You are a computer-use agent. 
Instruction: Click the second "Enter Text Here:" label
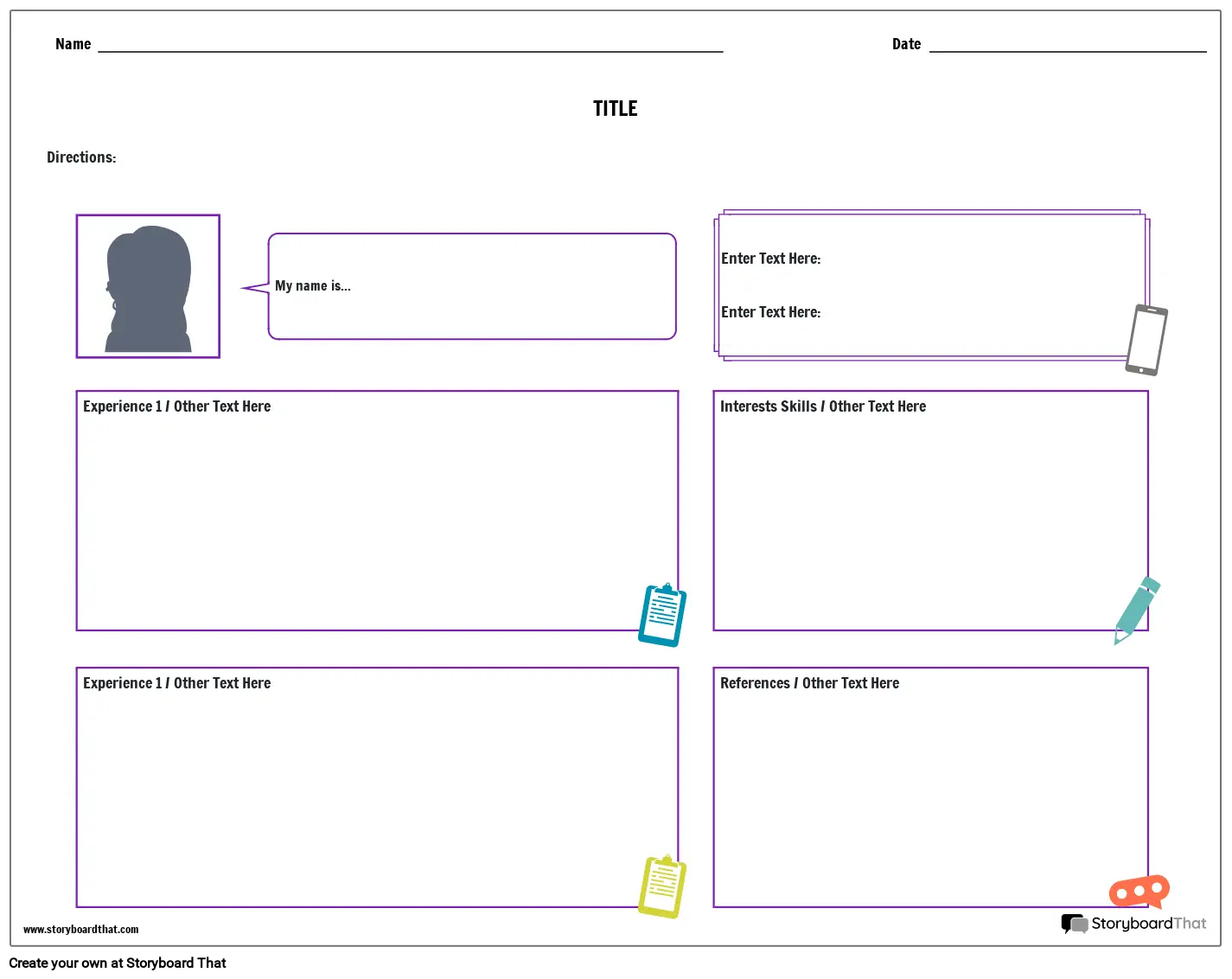coord(770,312)
